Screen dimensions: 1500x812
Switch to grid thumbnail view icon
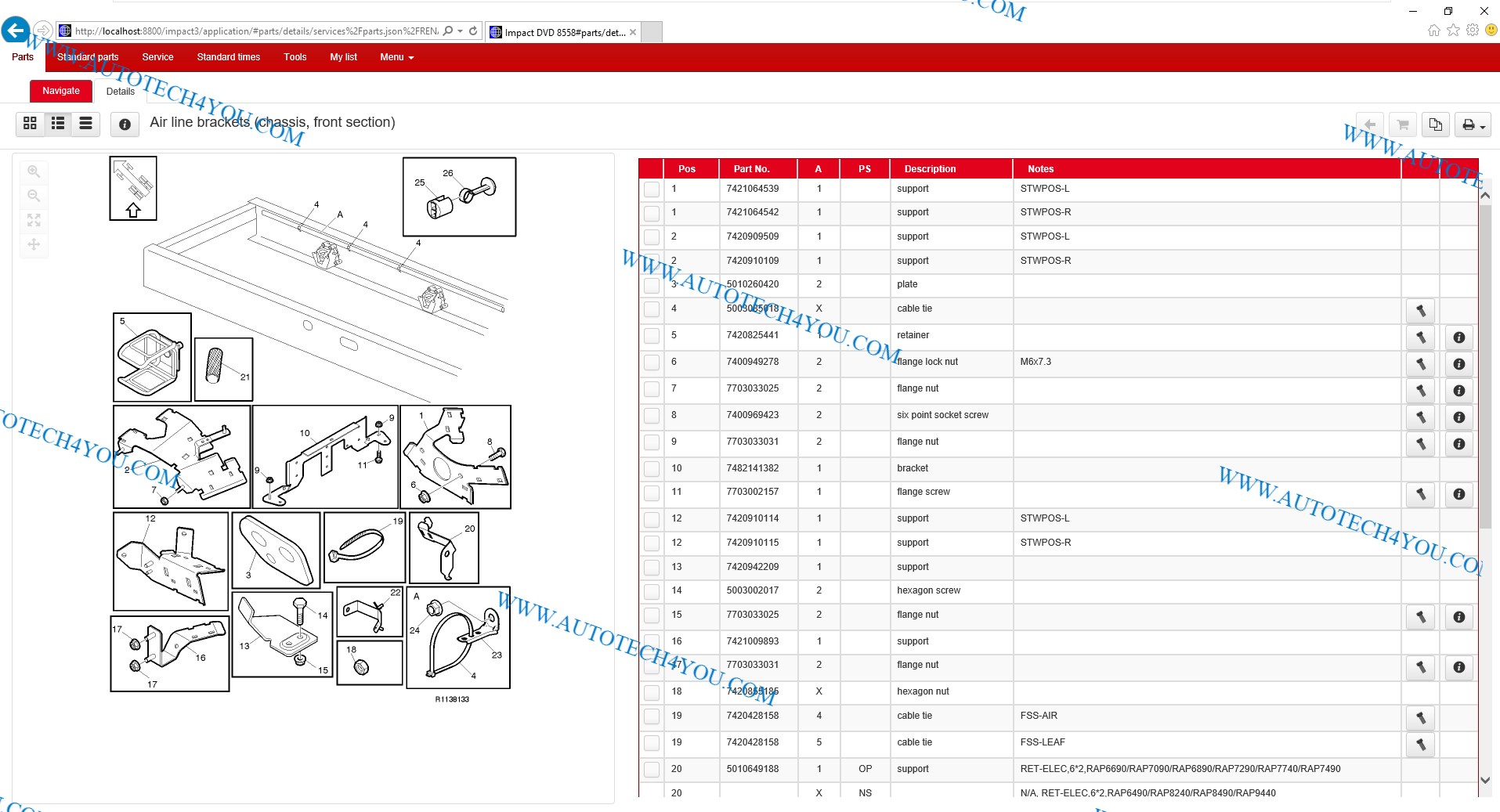[30, 124]
